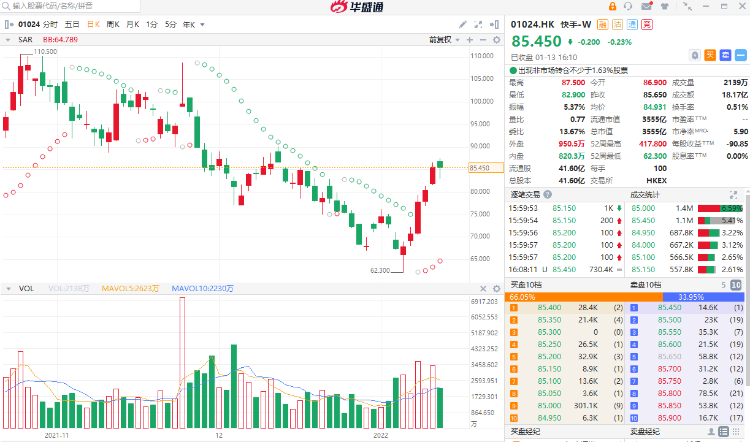
Task: Open the message mail icon
Action: (646, 6)
